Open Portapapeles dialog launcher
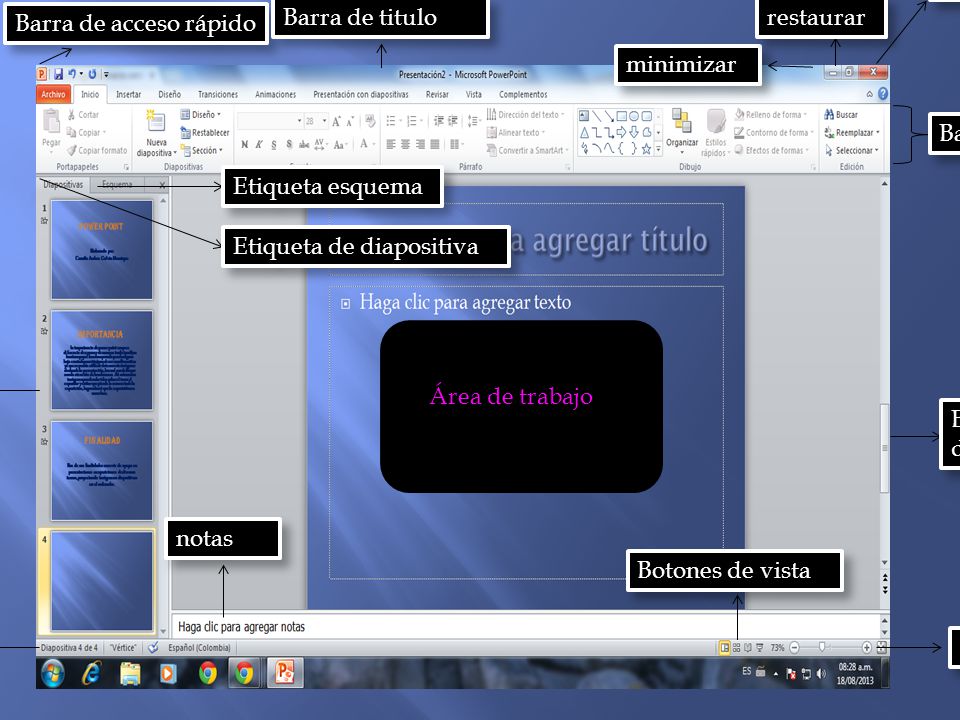The width and height of the screenshot is (960, 720). (127, 167)
